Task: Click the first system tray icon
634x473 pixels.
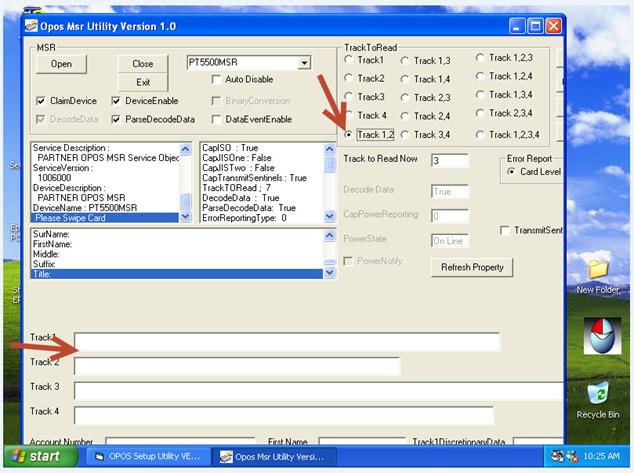Action: (557, 456)
